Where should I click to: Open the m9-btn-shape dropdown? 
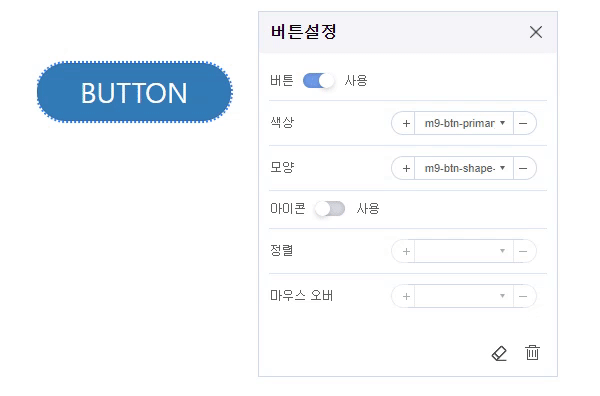pyautogui.click(x=464, y=168)
